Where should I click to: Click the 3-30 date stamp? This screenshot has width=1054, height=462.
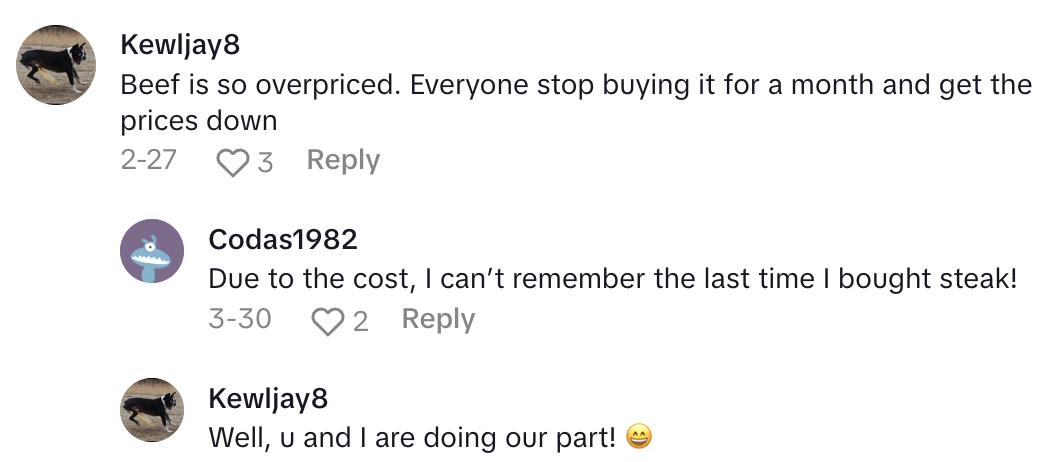(x=239, y=319)
